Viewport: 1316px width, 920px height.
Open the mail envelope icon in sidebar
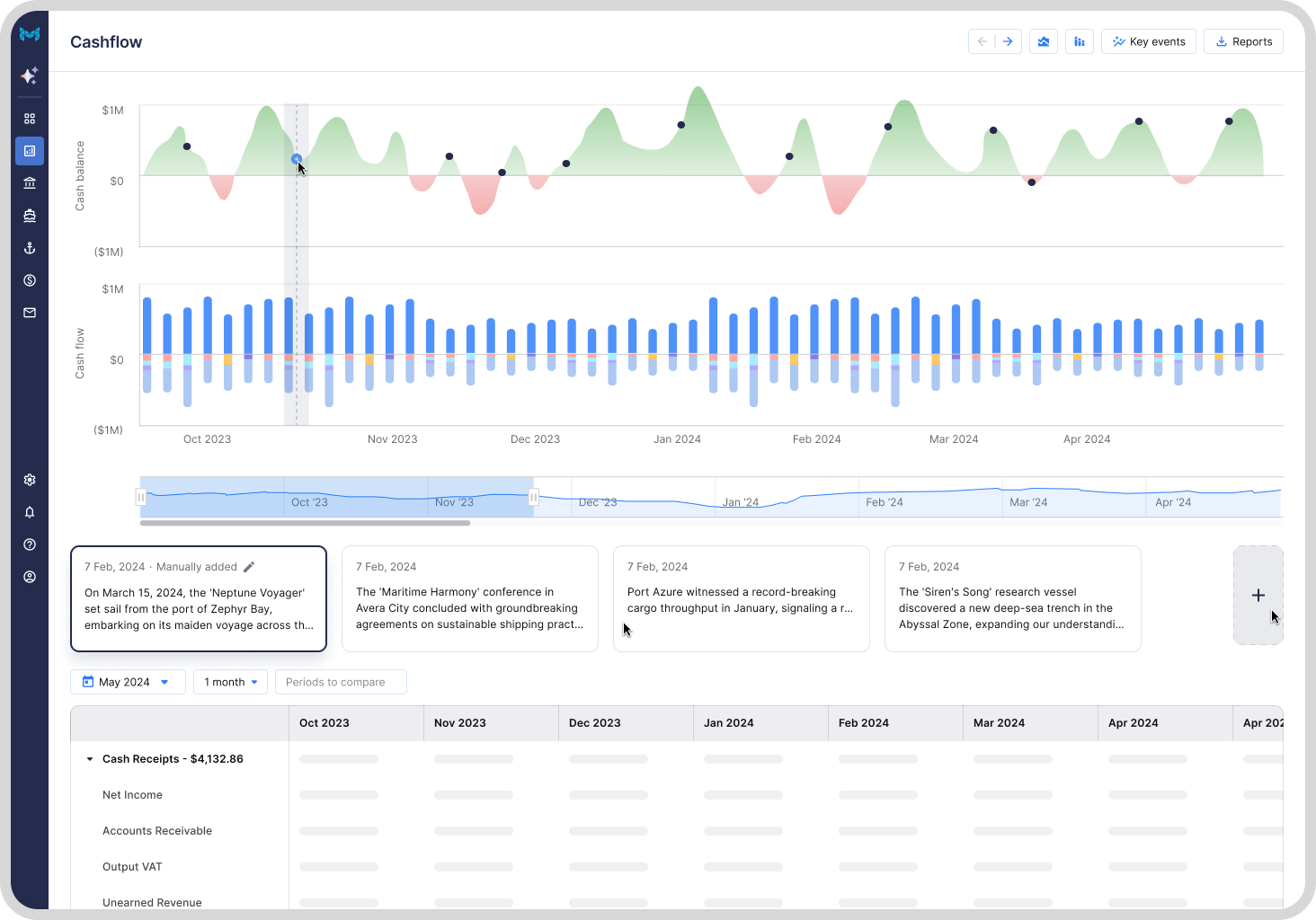click(30, 313)
